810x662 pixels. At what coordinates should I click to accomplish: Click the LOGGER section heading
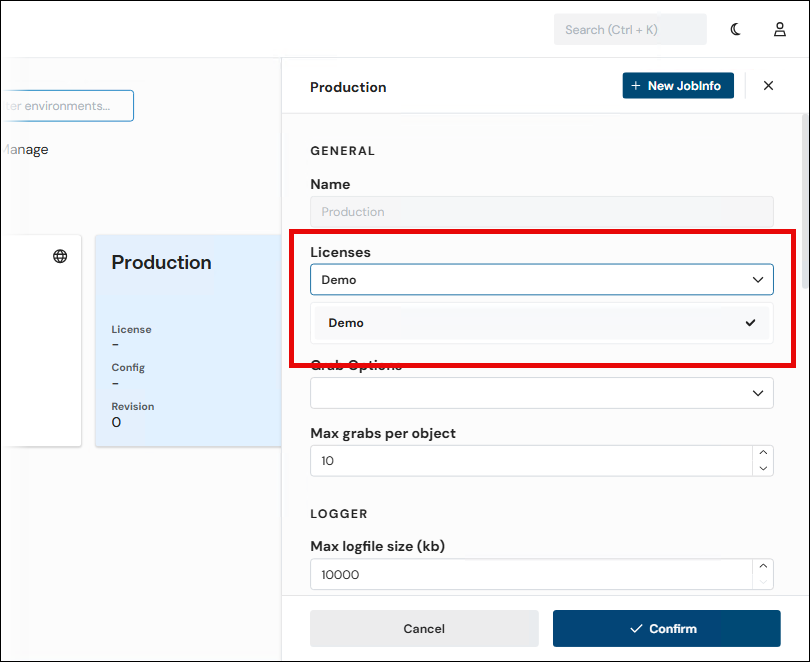click(339, 514)
